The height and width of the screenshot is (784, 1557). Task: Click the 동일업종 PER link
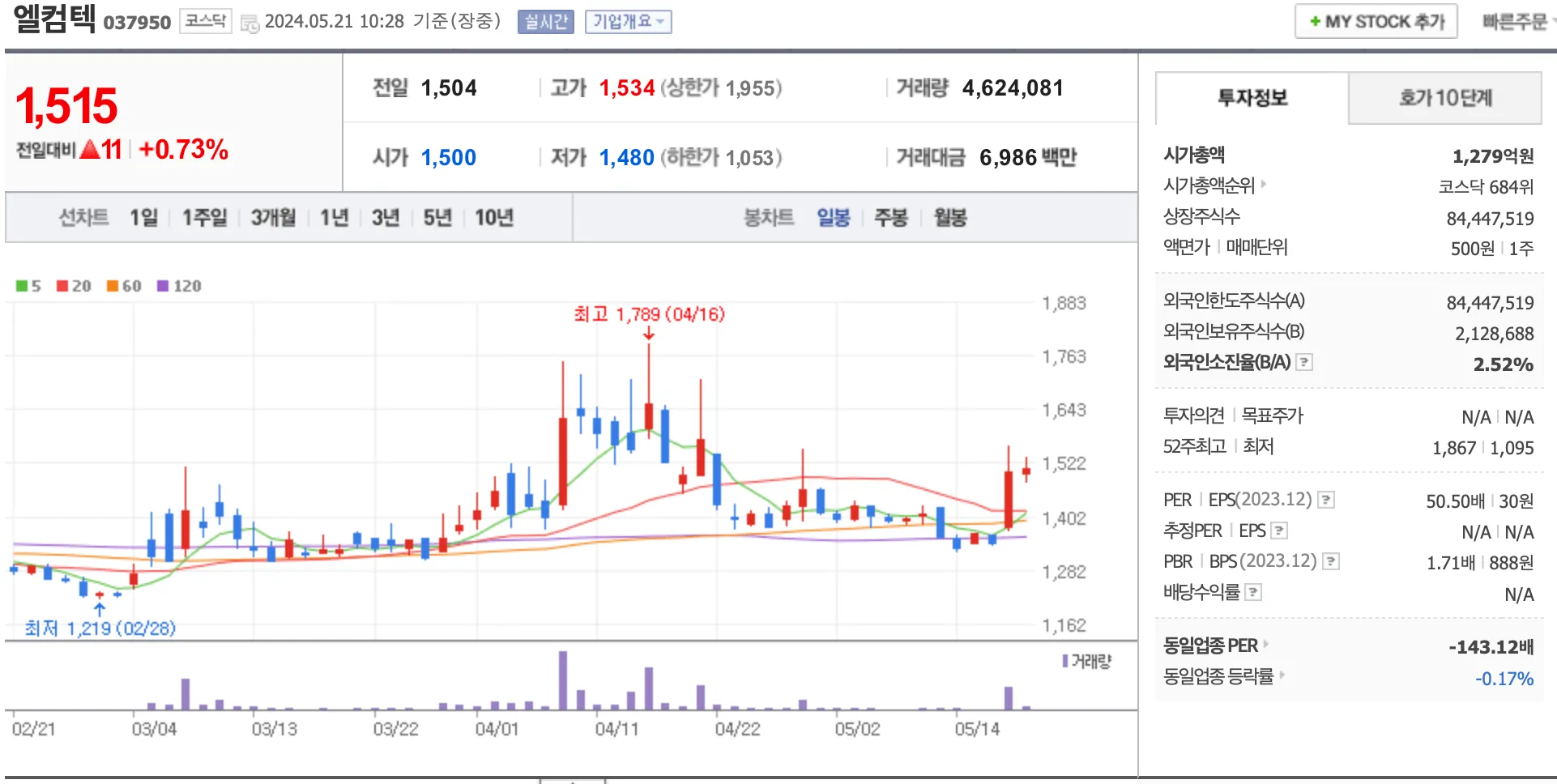tap(1210, 646)
